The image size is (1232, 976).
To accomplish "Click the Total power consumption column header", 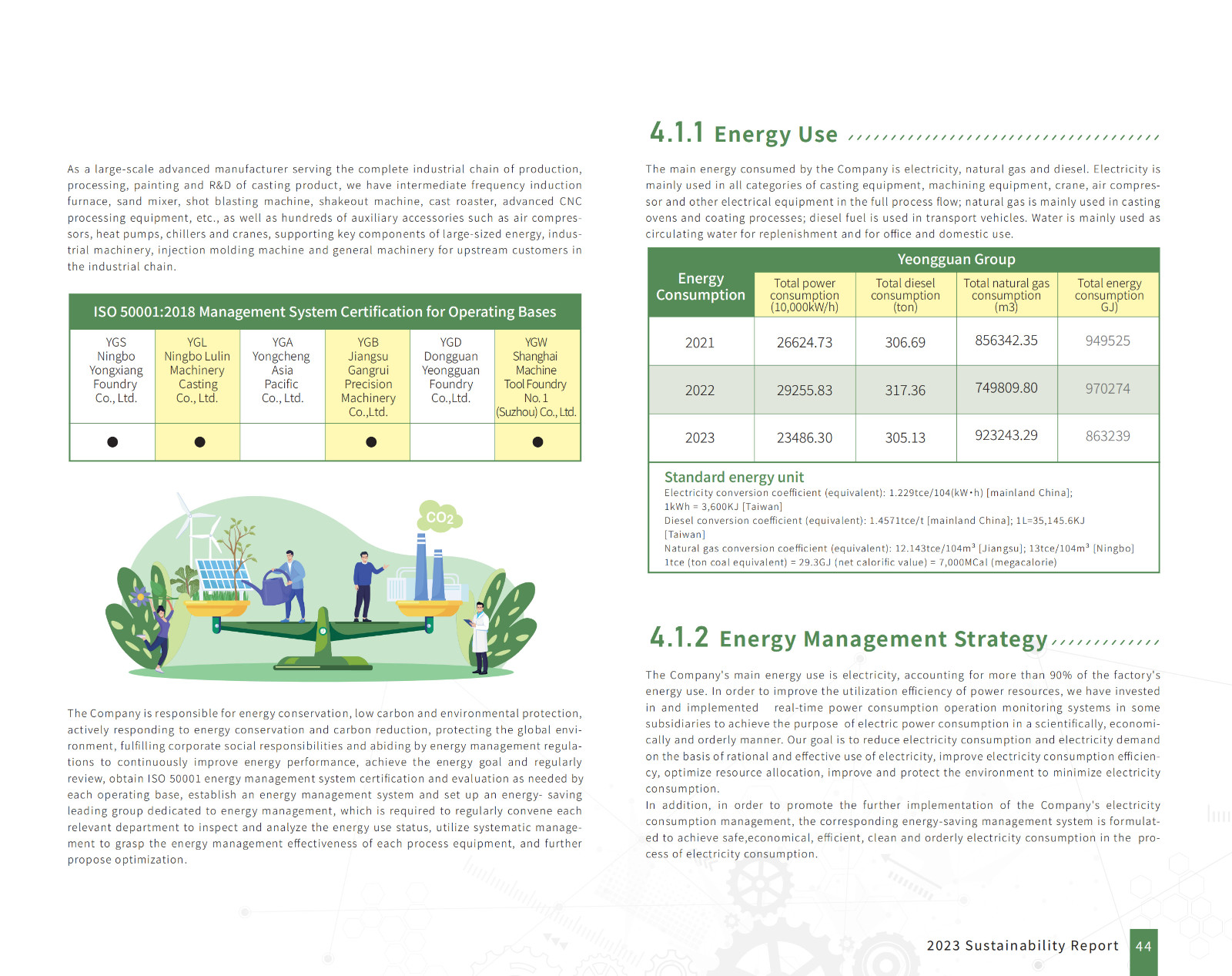I will coord(804,295).
